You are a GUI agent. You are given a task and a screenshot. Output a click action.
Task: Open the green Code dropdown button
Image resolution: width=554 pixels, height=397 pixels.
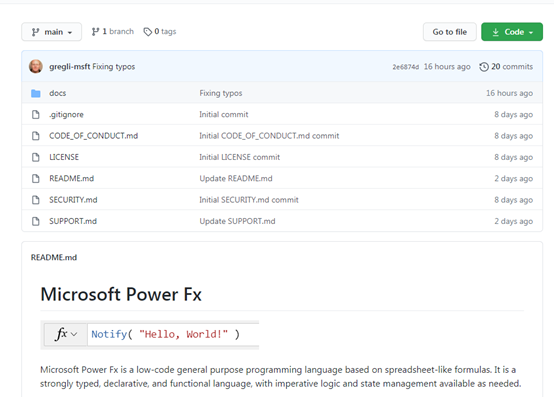(x=512, y=32)
